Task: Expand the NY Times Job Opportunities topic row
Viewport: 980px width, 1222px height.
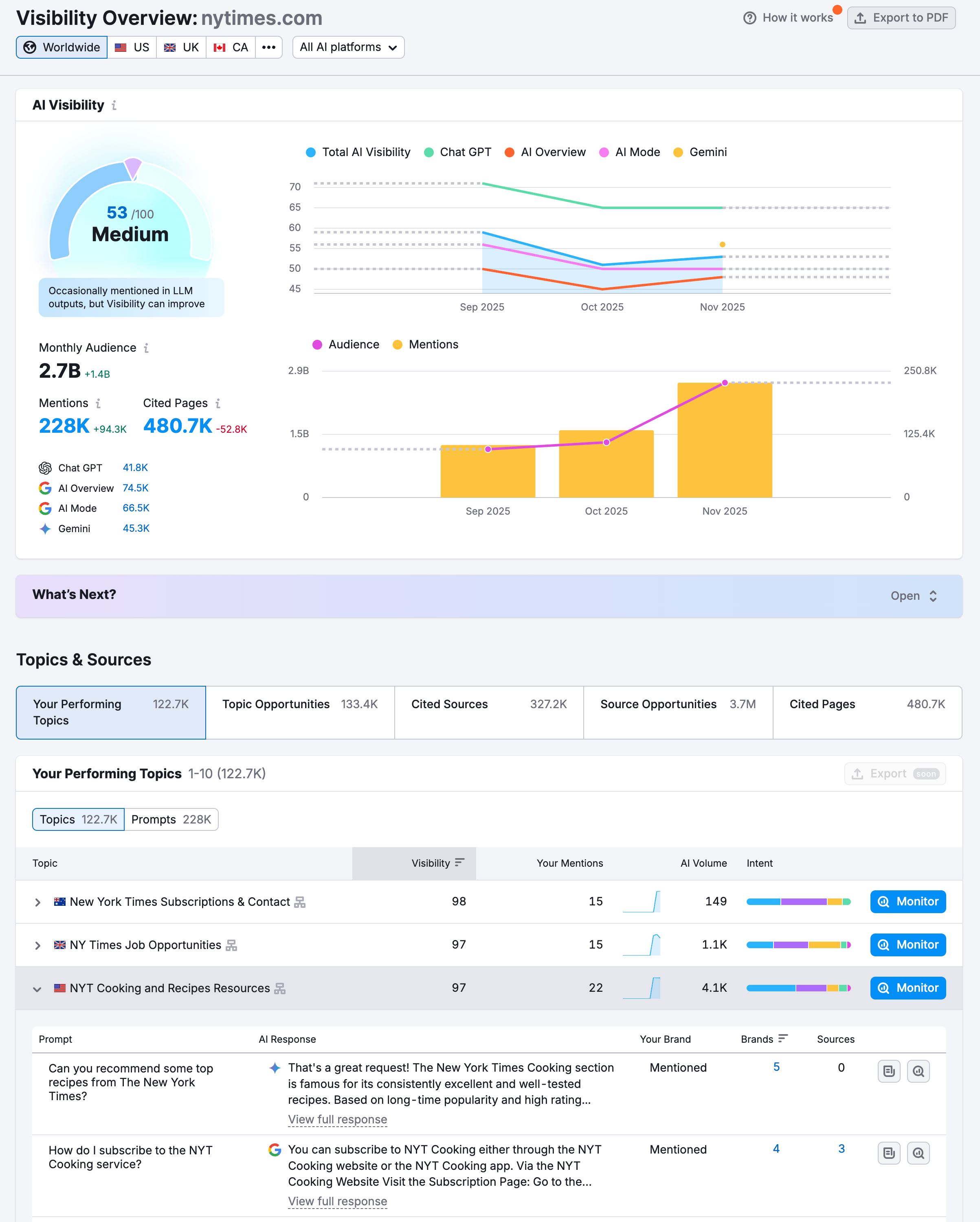Action: (x=37, y=945)
